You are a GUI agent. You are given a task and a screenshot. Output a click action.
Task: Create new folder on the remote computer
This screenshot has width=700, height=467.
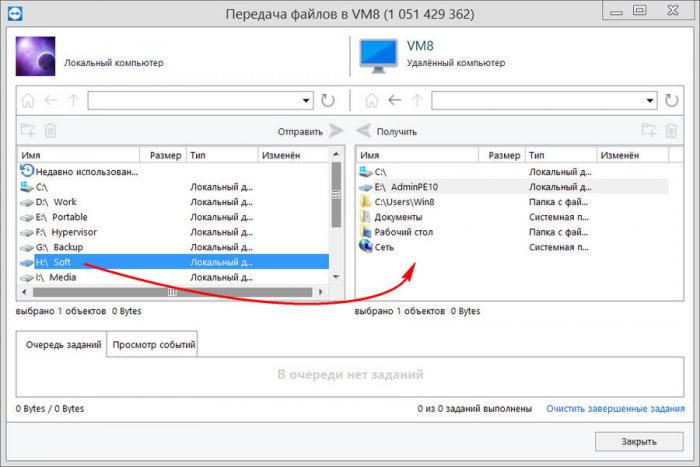pos(649,130)
